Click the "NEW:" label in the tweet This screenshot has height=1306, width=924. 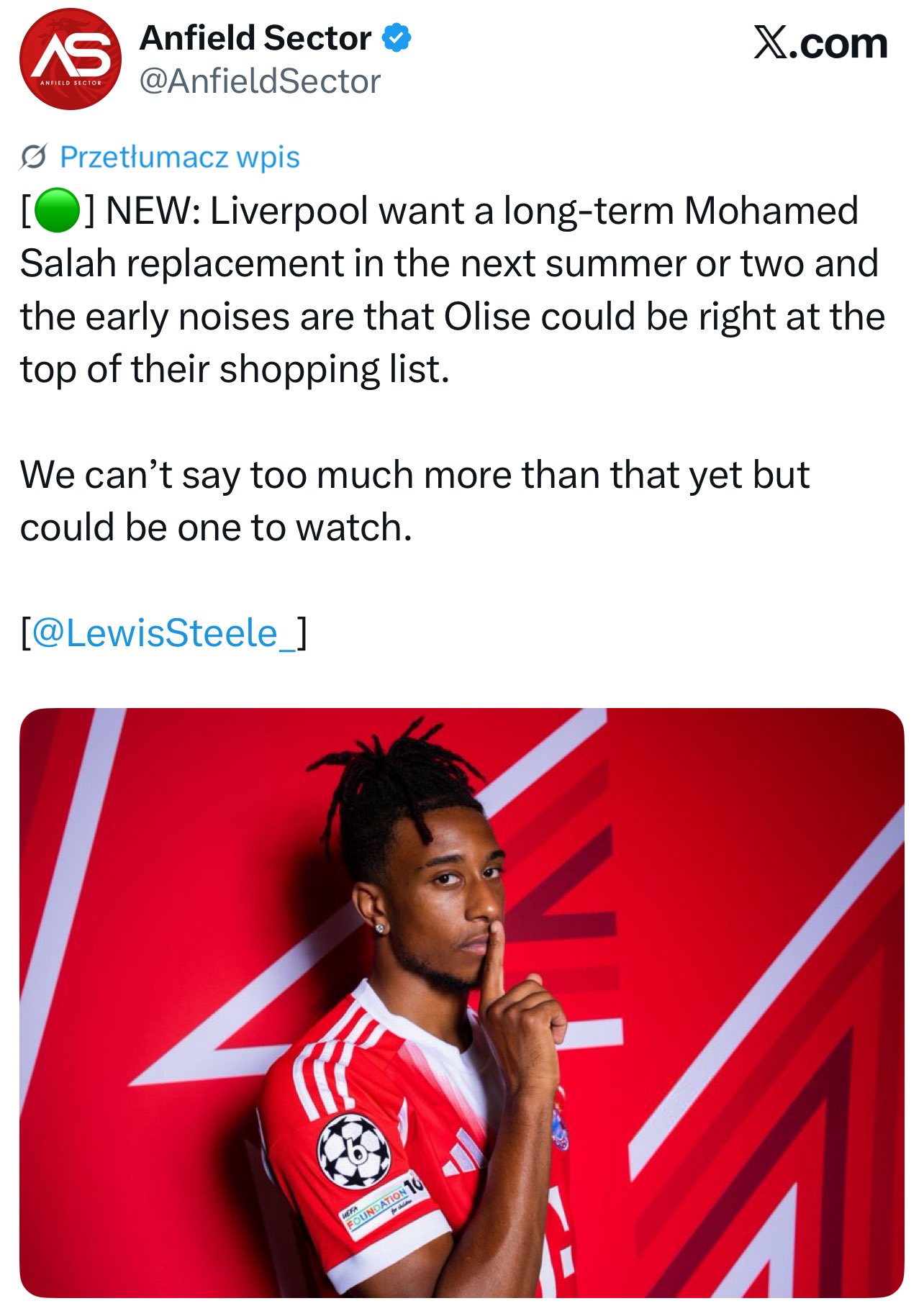click(x=153, y=211)
